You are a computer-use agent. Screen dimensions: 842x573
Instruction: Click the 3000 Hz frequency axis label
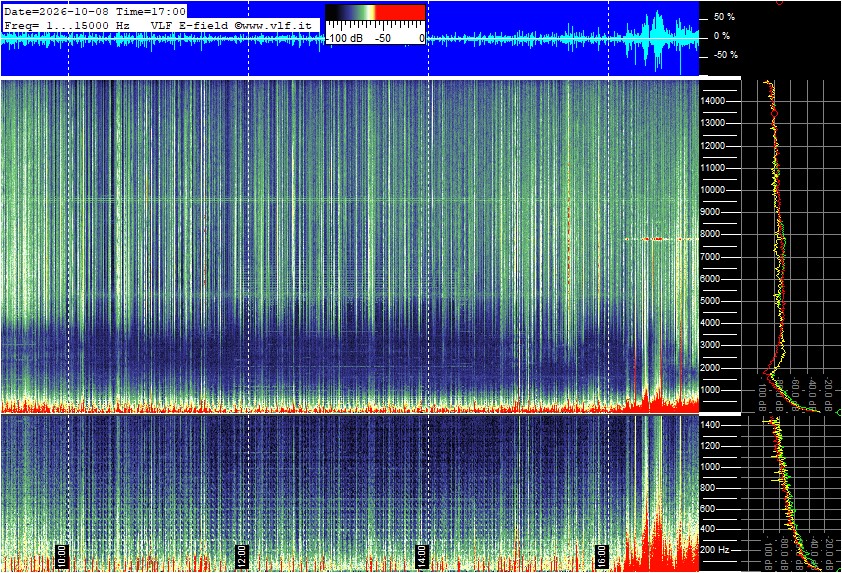(x=712, y=345)
